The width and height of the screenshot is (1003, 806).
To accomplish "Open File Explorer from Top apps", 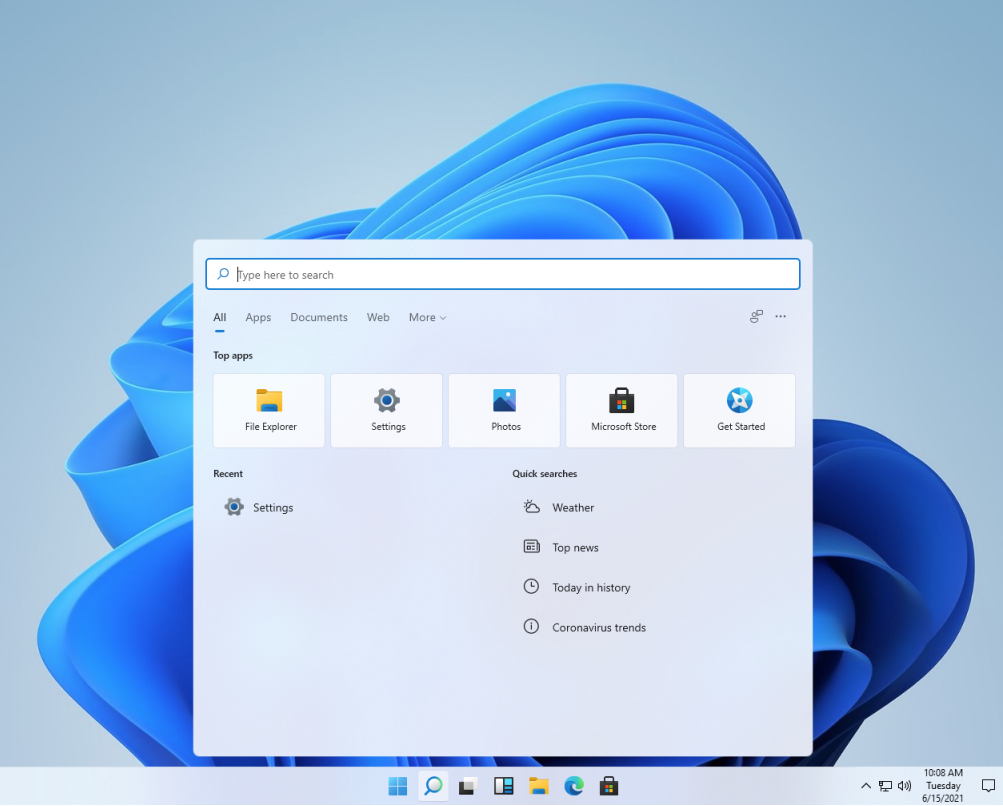I will tap(269, 410).
